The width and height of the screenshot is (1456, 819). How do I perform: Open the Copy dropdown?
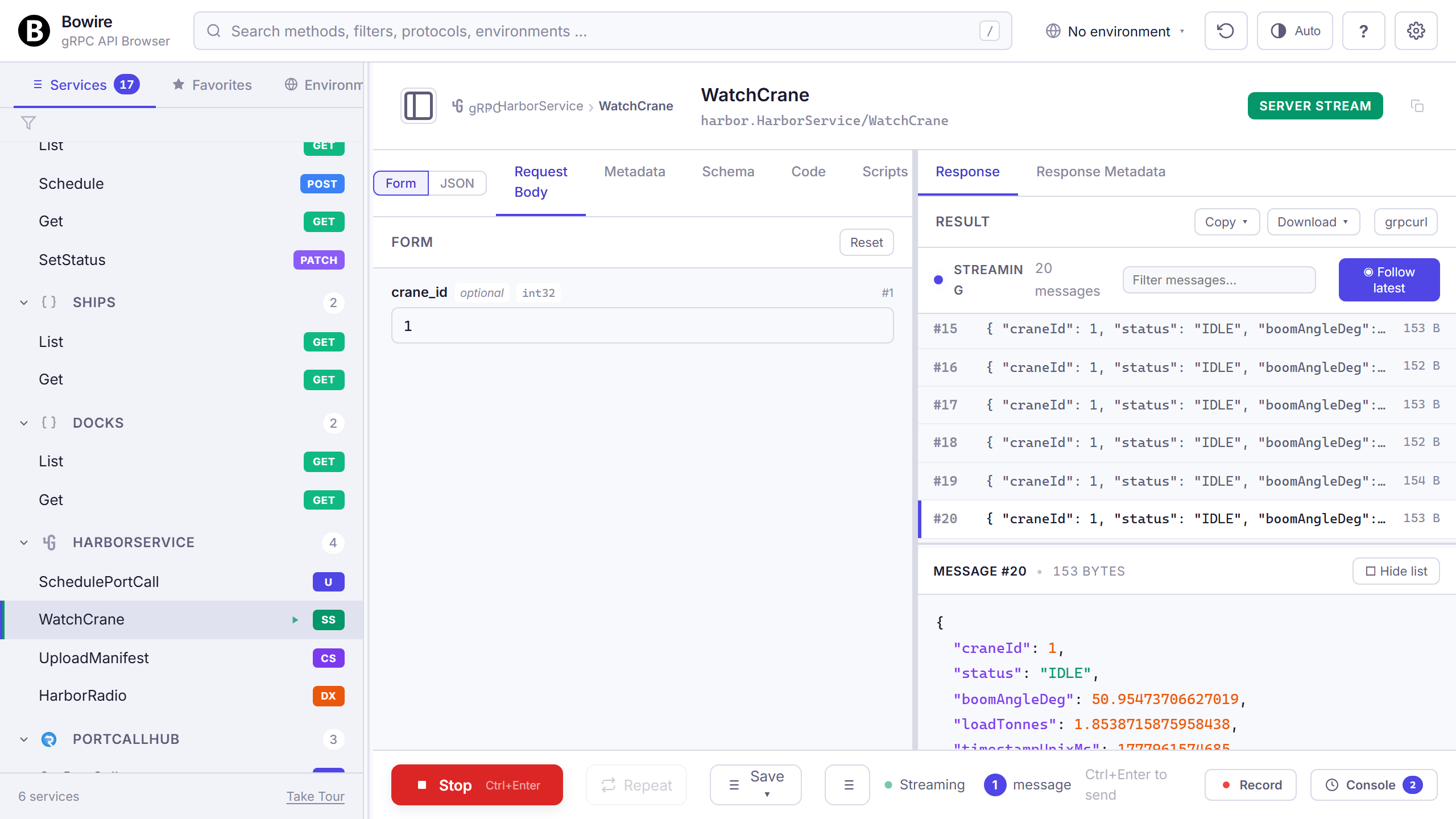click(1227, 222)
